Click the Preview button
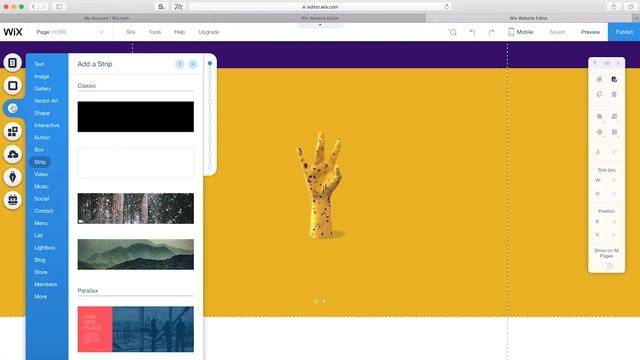 tap(590, 32)
